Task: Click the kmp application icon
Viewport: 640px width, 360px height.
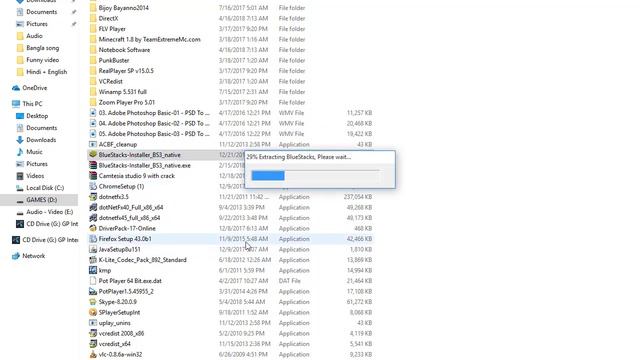Action: pos(93,270)
